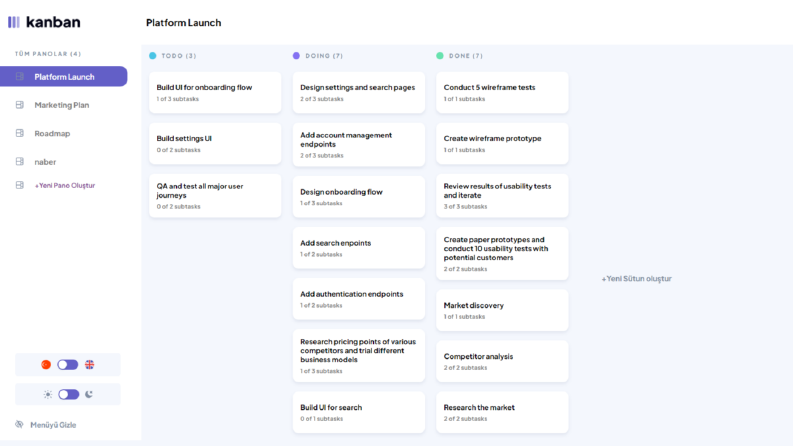793x446 pixels.
Task: Open Add authentication endpoints card
Action: (x=359, y=299)
